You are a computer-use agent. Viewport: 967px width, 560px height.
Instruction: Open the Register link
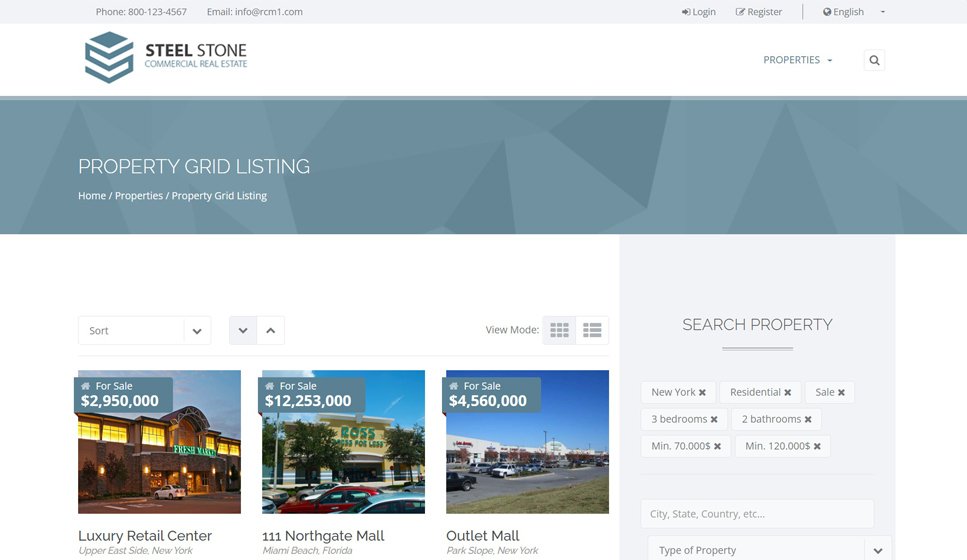click(759, 12)
